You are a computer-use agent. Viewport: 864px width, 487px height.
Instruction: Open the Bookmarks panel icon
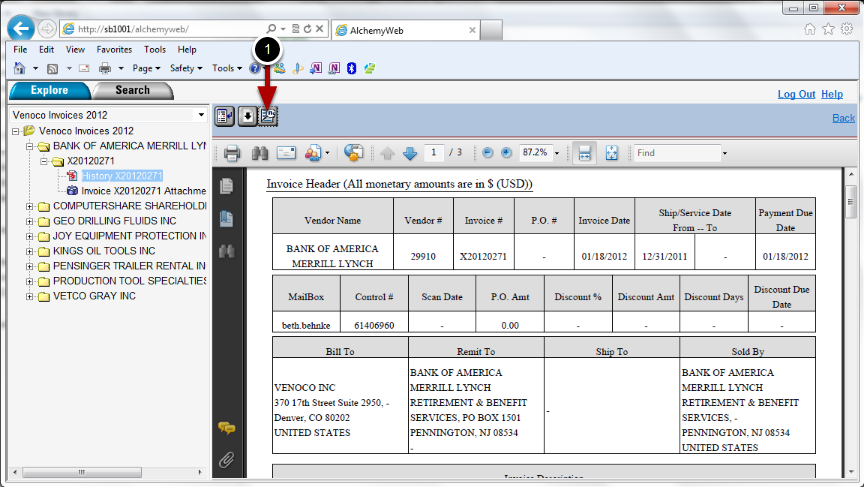226,219
